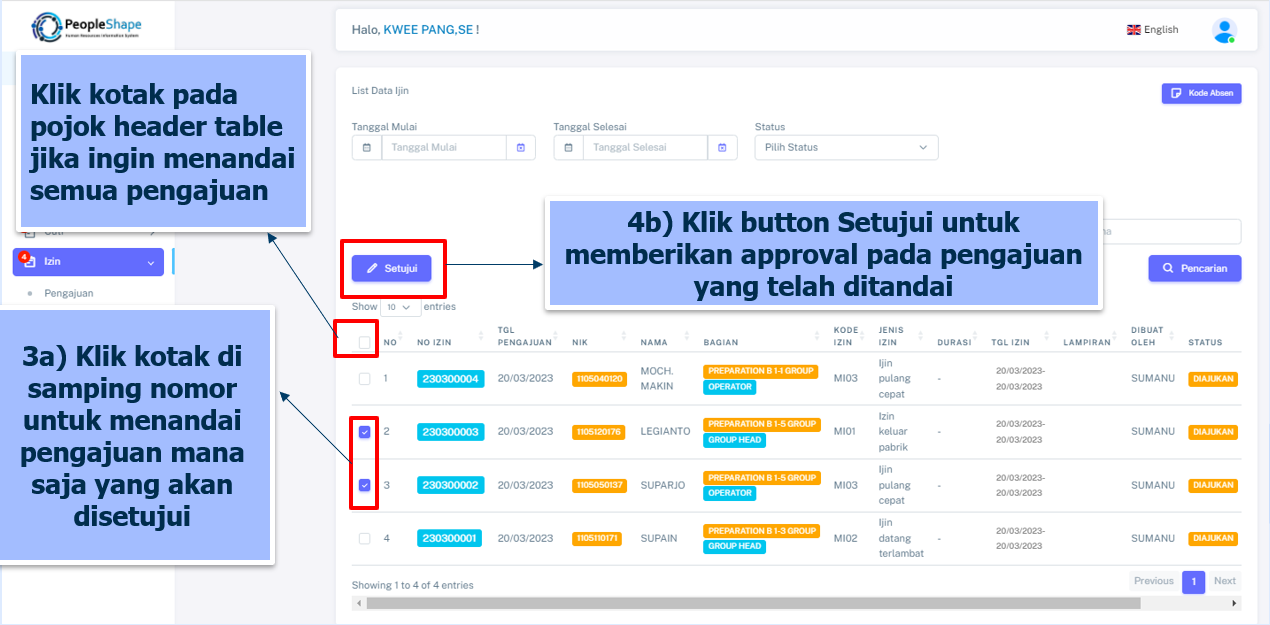Tick the checkbox for SUPAIN's row
This screenshot has width=1270, height=625.
[x=364, y=539]
